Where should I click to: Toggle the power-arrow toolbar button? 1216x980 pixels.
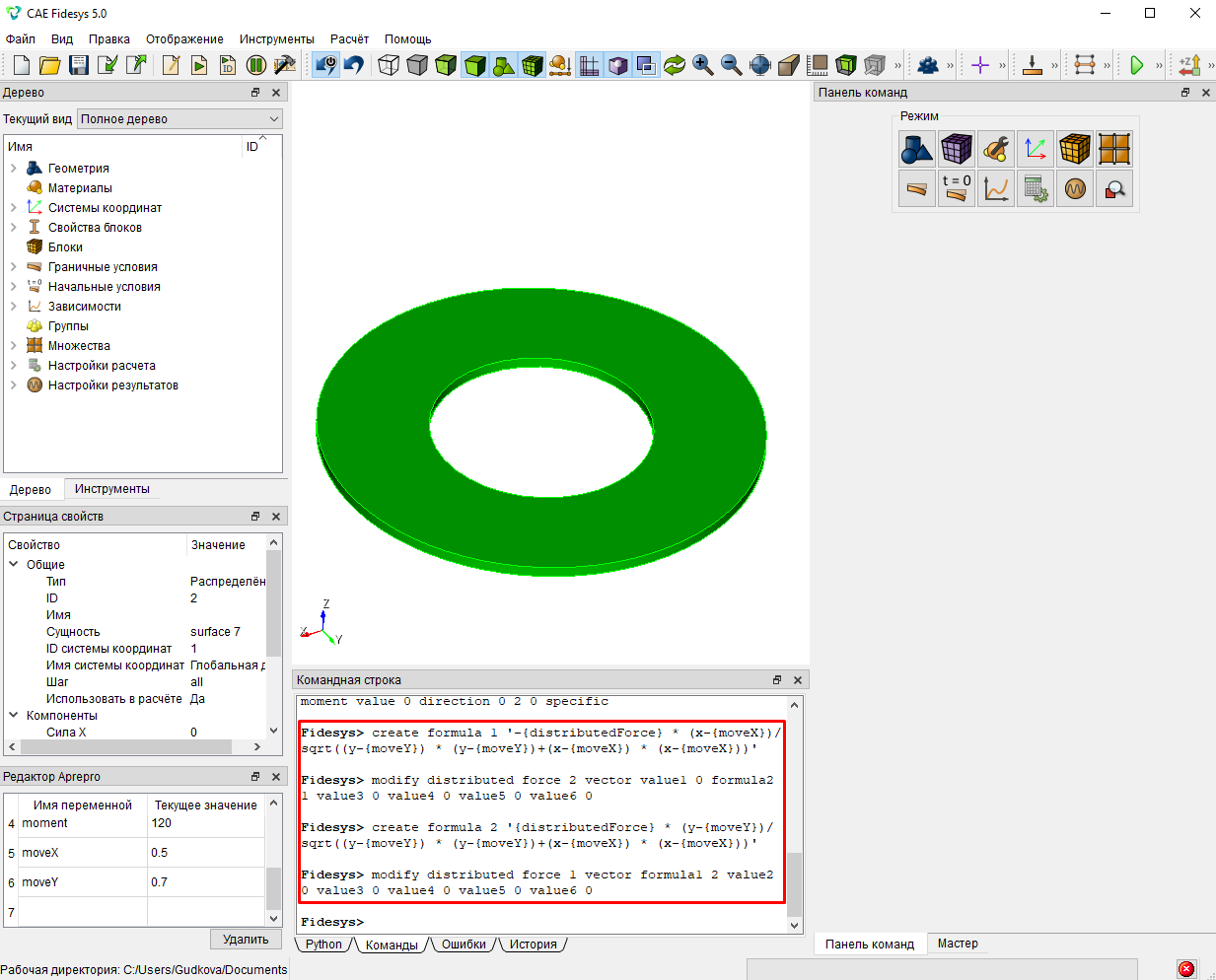coord(325,65)
